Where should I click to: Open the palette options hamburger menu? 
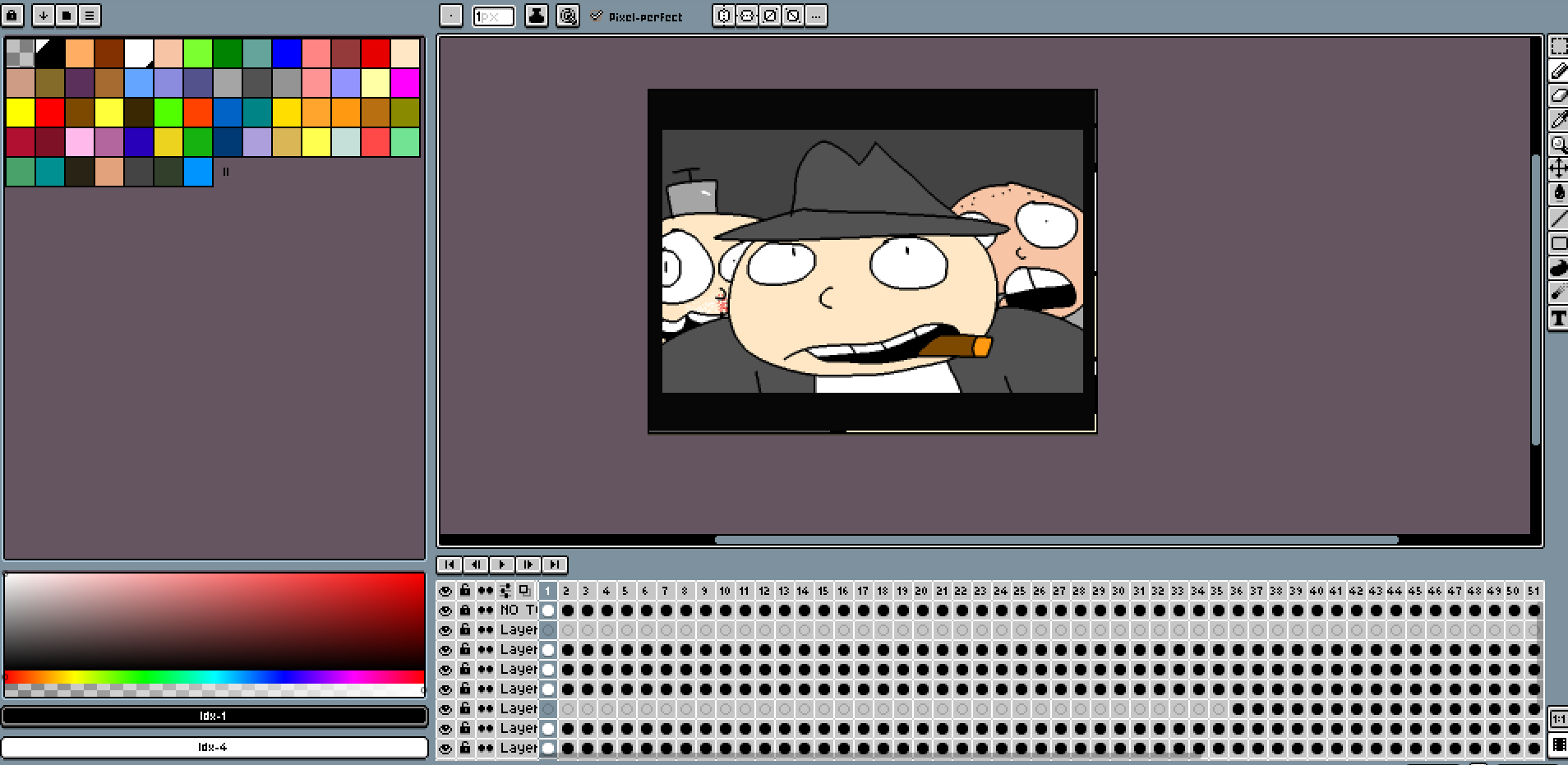pos(90,15)
